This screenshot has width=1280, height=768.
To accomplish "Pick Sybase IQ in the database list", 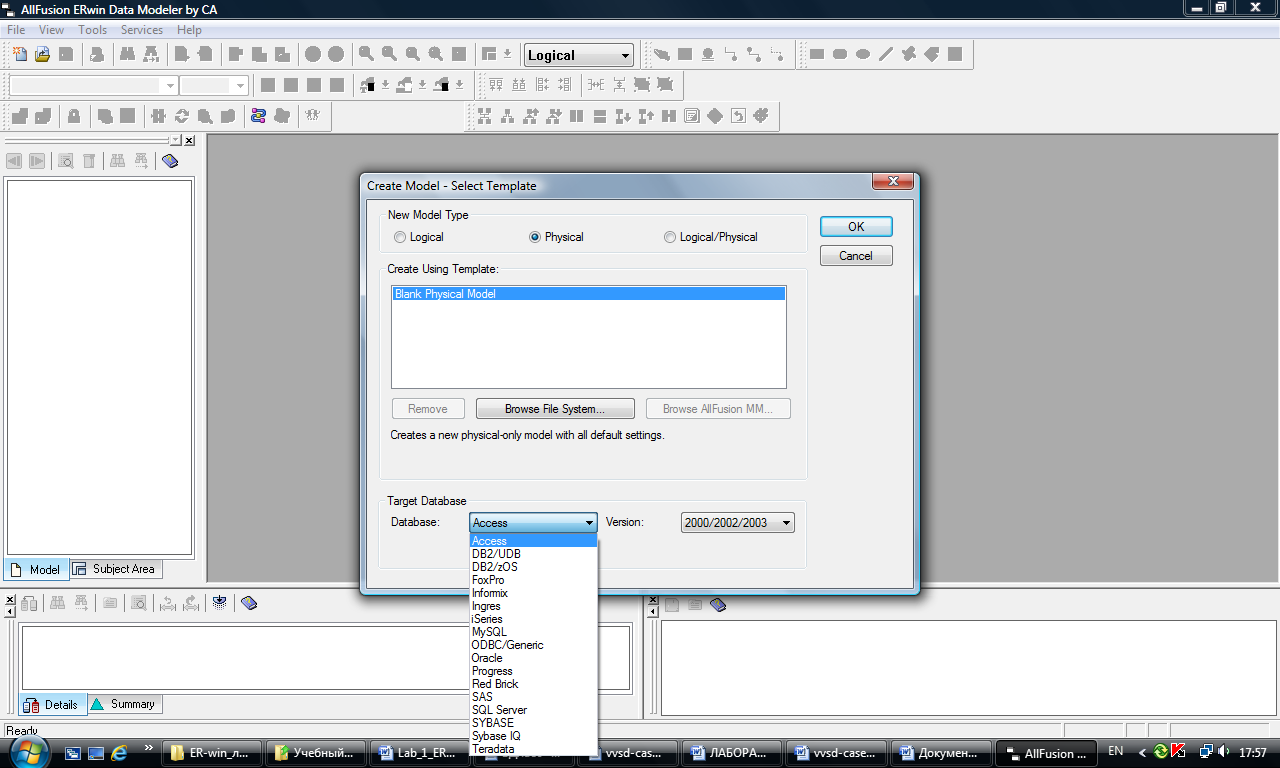I will [x=533, y=736].
